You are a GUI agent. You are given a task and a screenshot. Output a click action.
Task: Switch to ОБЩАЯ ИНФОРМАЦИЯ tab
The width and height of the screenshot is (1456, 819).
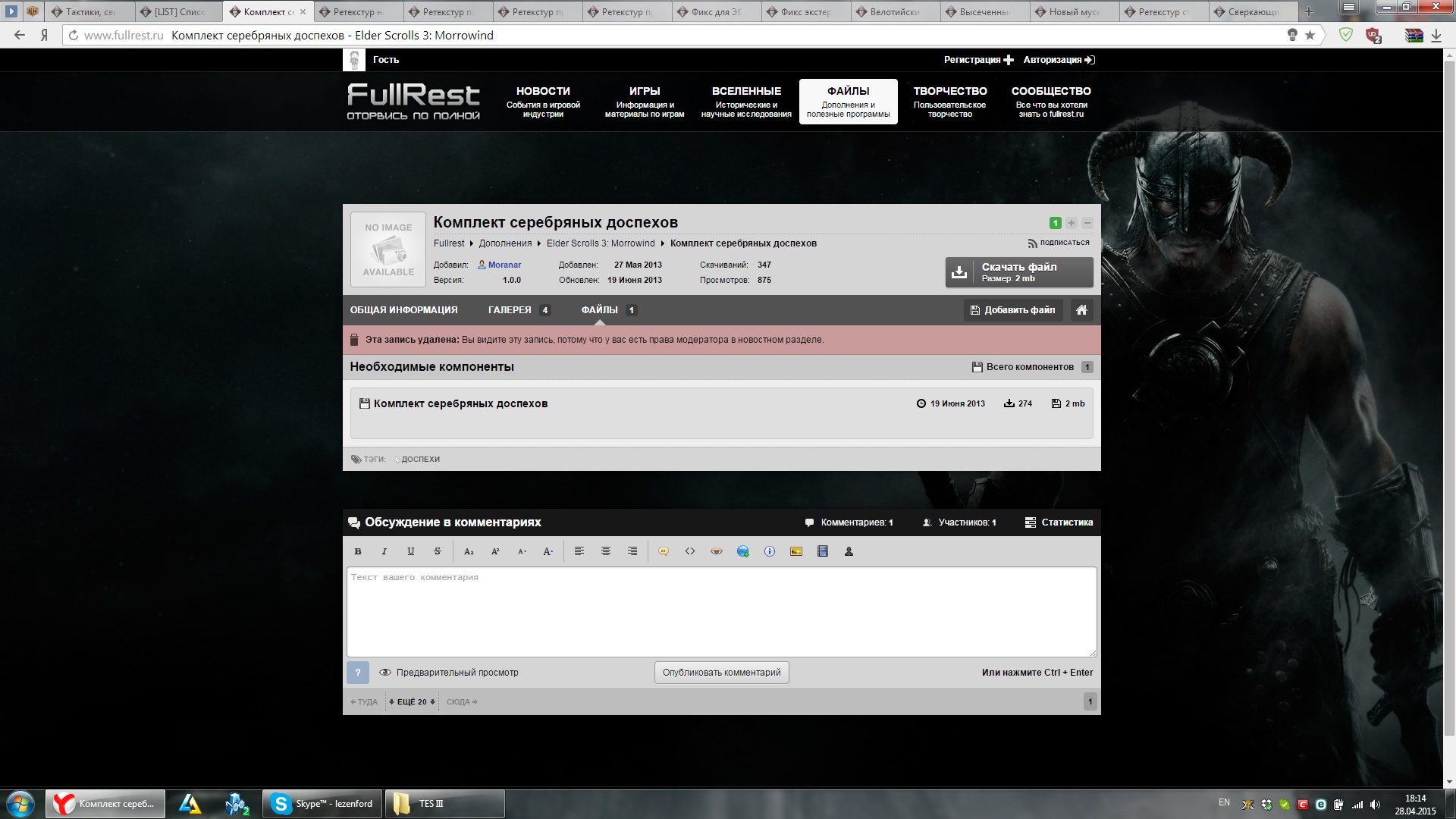pos(403,310)
